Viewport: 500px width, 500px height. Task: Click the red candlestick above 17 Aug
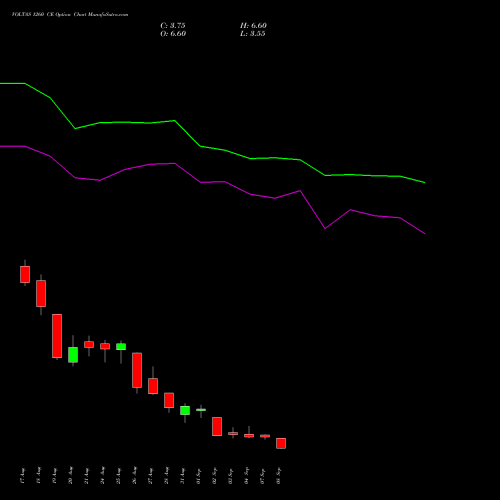[x=25, y=274]
